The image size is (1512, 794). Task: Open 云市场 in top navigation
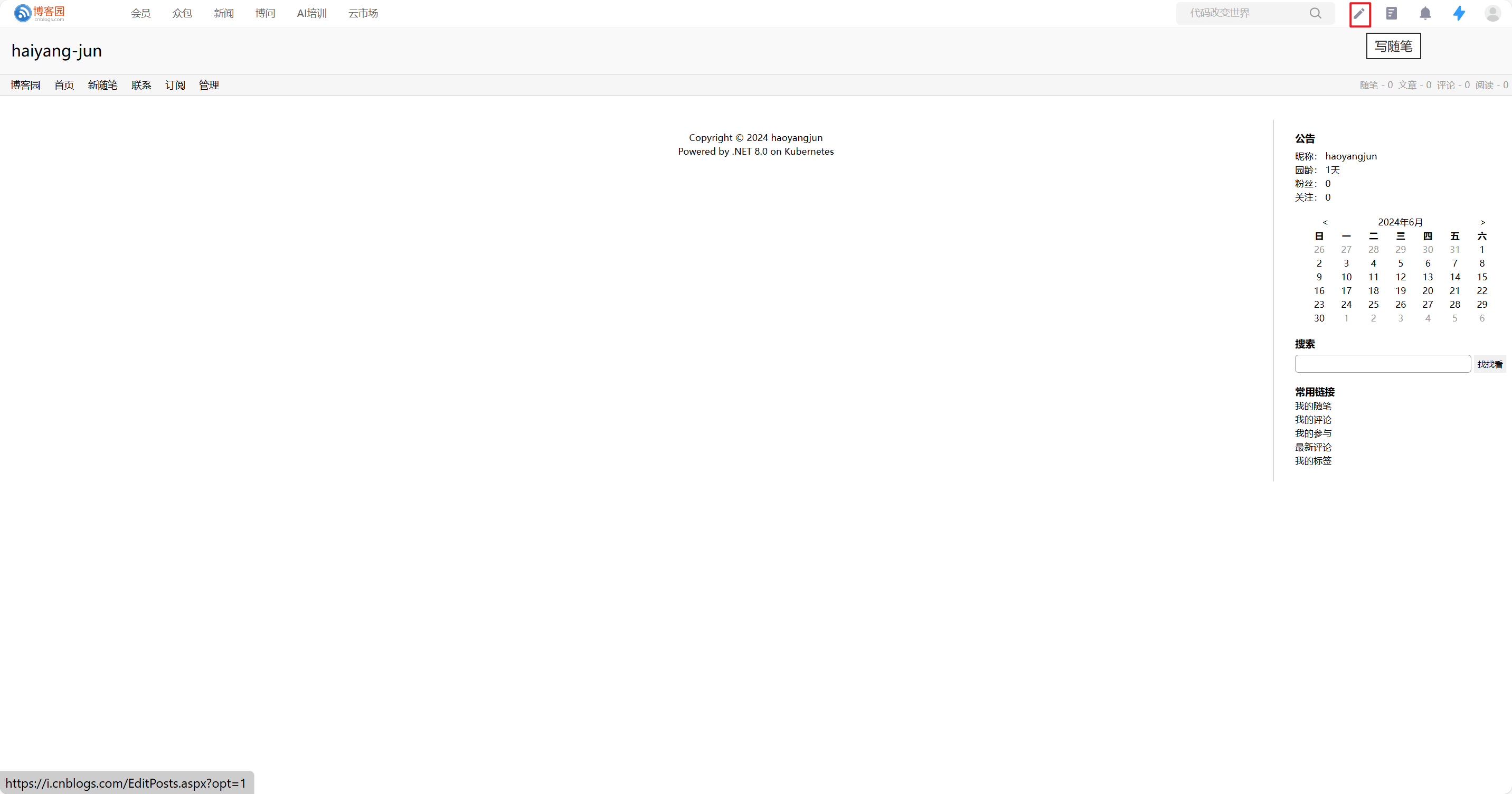(363, 14)
